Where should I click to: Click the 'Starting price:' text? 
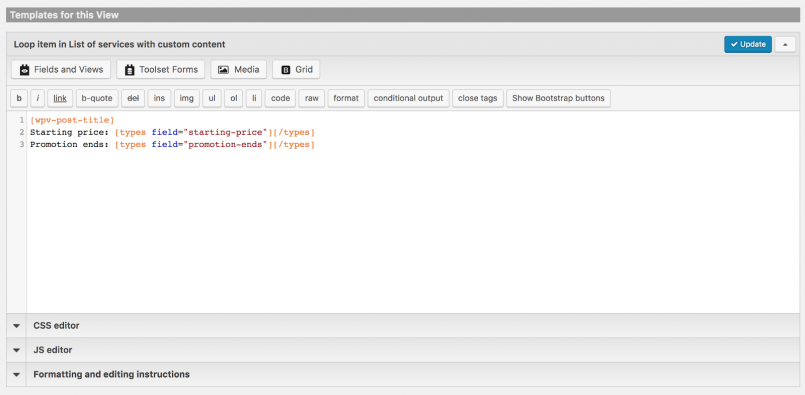70,133
